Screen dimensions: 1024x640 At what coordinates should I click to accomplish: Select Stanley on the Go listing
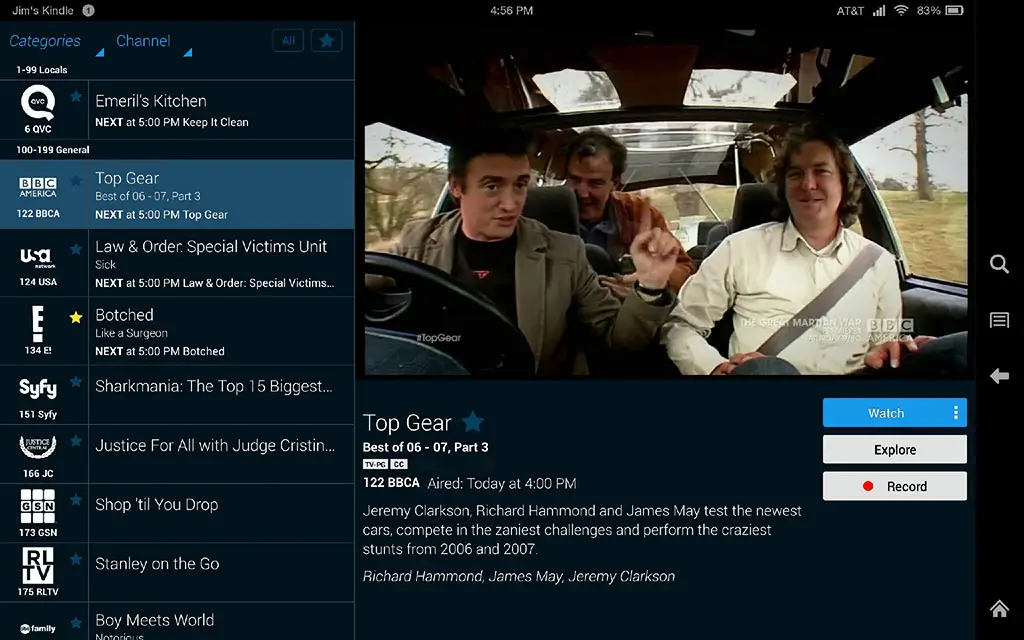click(221, 573)
